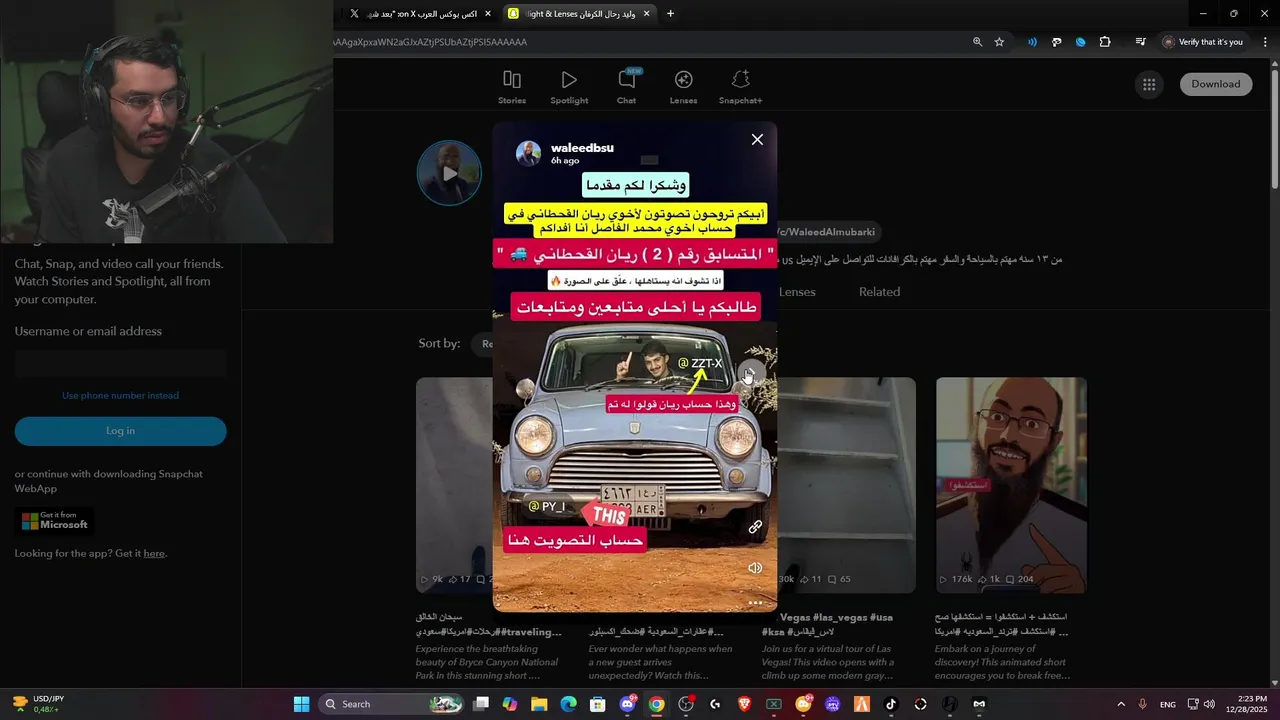1280x720 pixels.
Task: Open the blue sound-wave extension icon
Action: [1033, 42]
